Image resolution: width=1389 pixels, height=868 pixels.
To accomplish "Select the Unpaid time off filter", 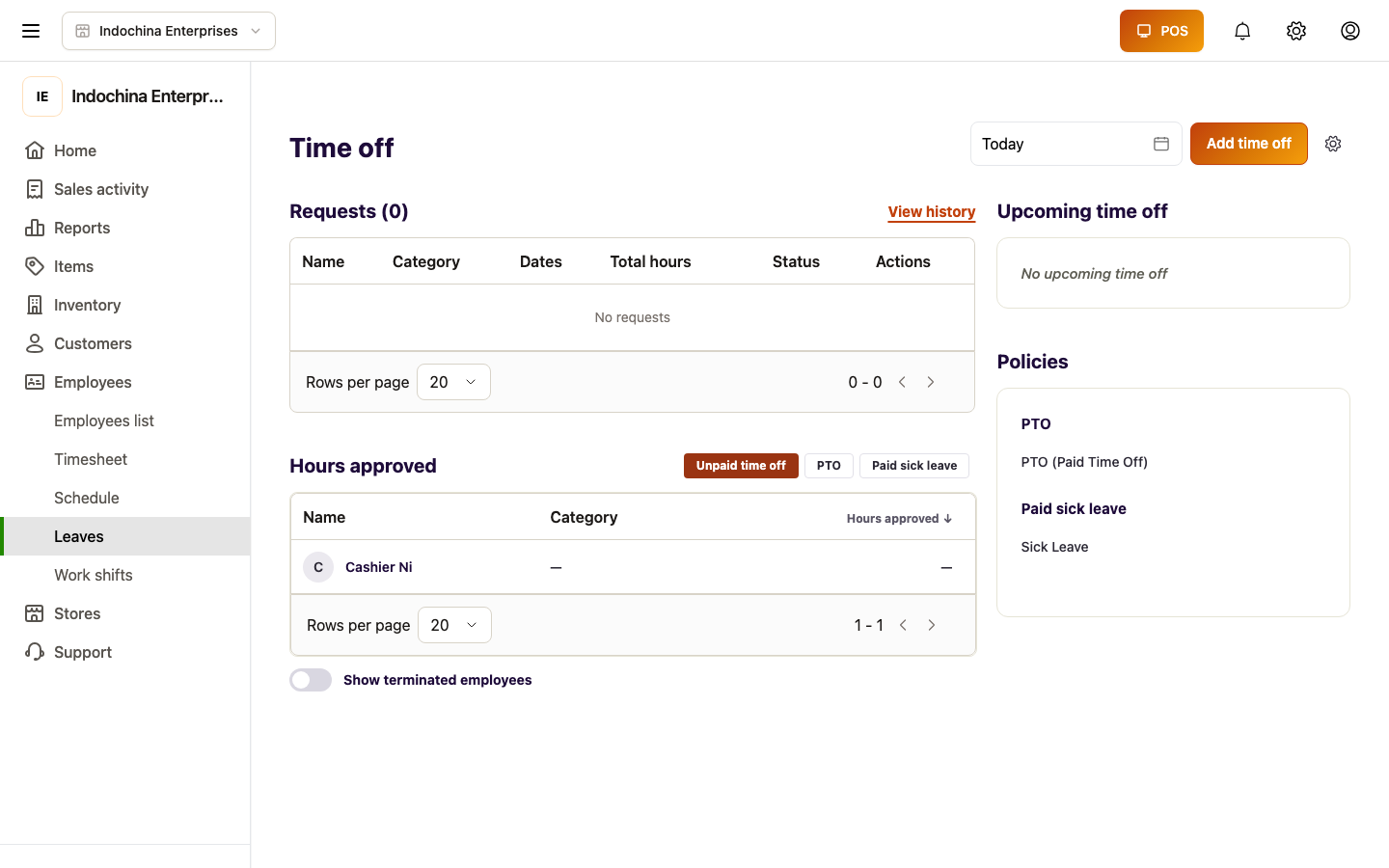I will click(x=741, y=466).
